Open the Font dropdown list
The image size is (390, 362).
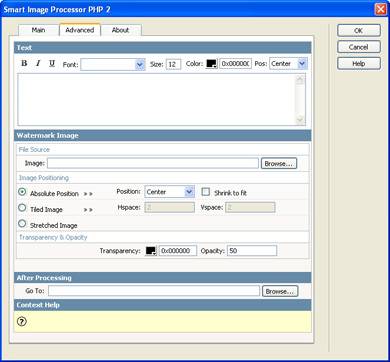140,64
